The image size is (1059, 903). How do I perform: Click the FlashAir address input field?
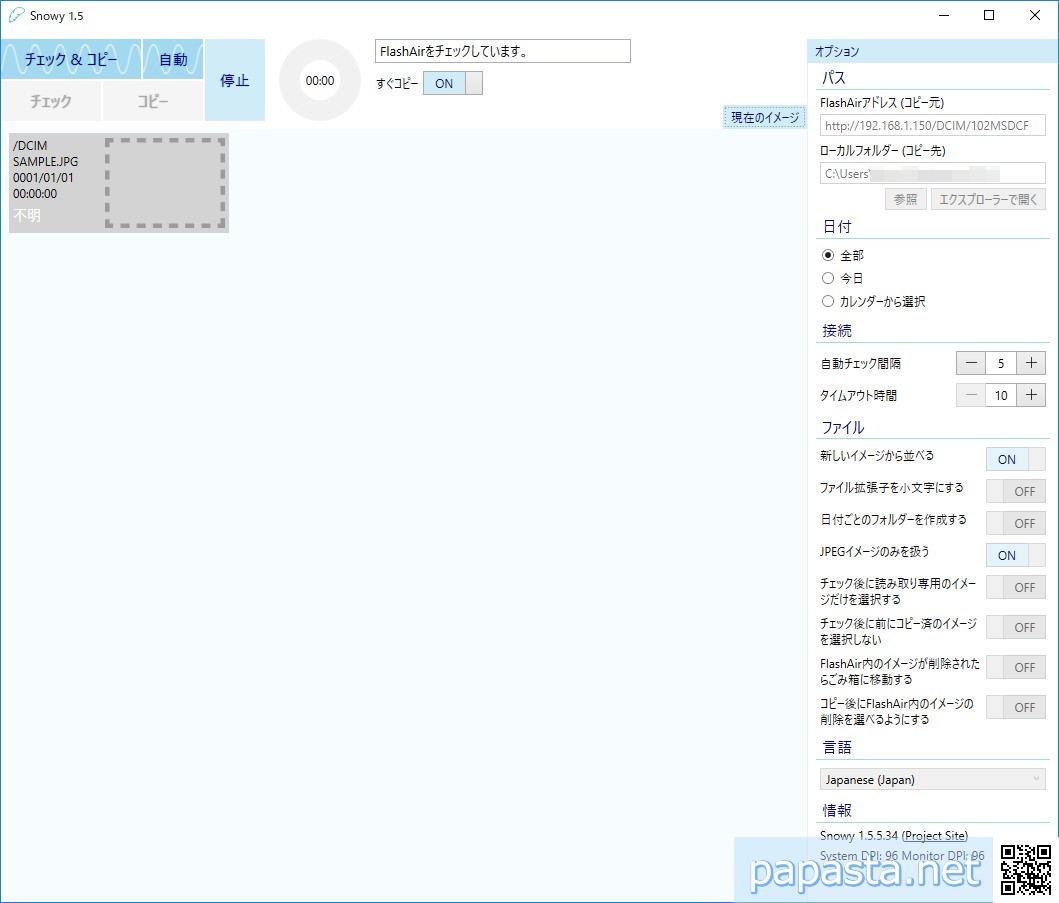(931, 125)
